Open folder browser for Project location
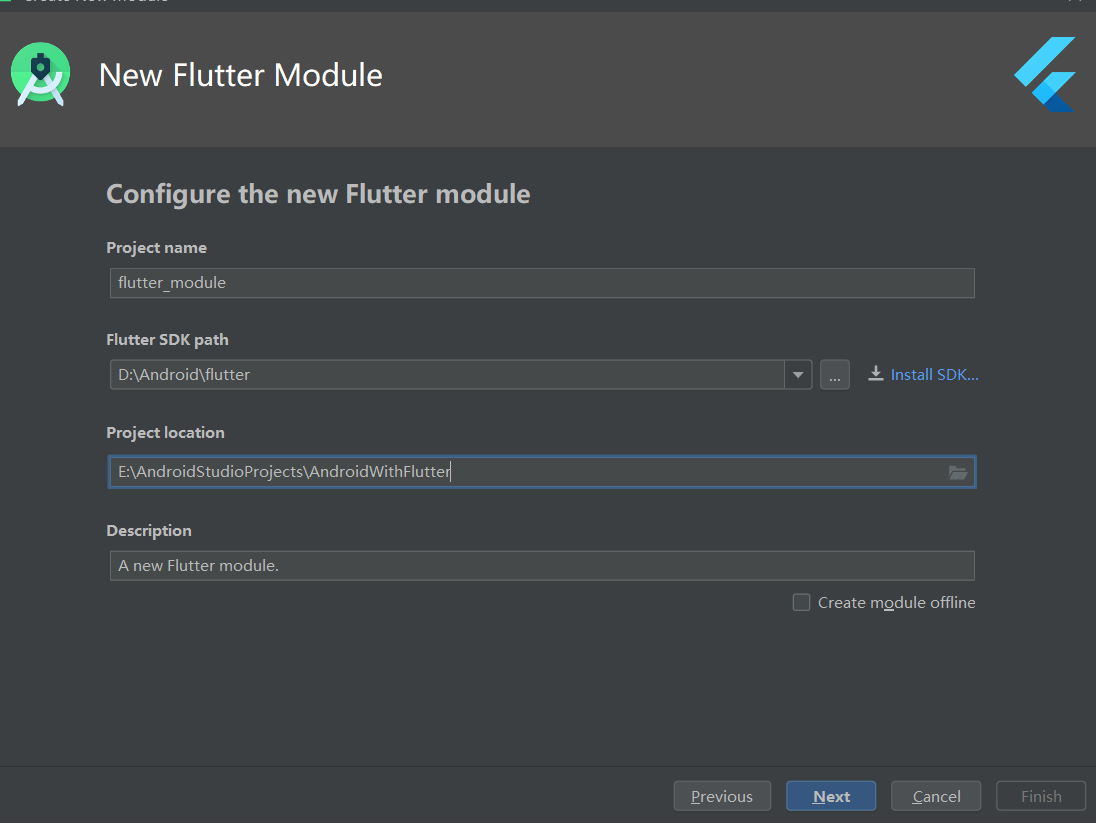The width and height of the screenshot is (1096, 823). pyautogui.click(x=958, y=473)
